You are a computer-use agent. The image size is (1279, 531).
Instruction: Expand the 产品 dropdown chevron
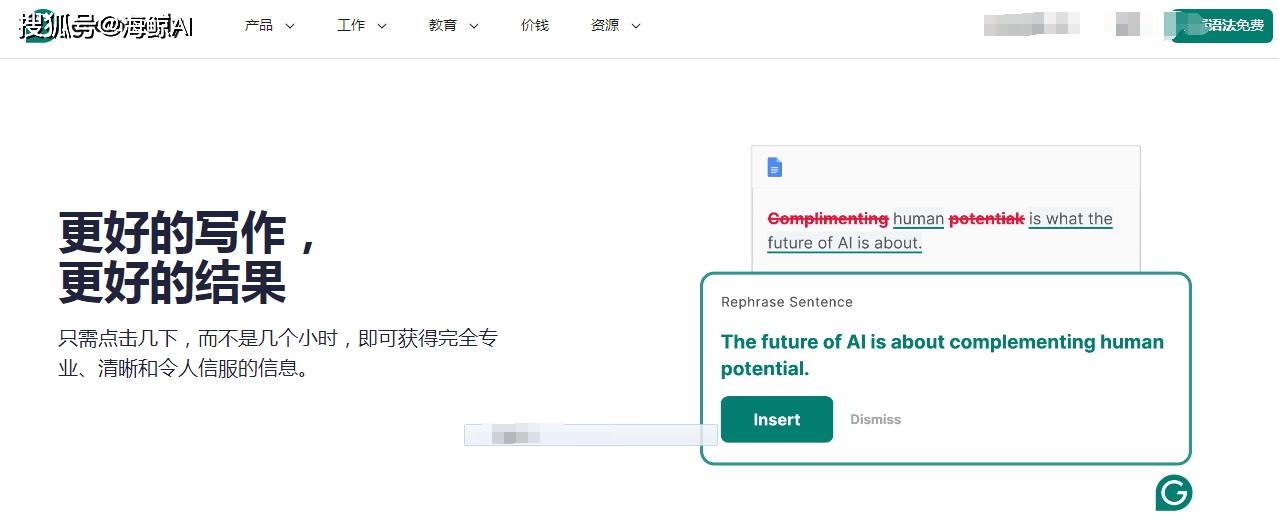(290, 26)
